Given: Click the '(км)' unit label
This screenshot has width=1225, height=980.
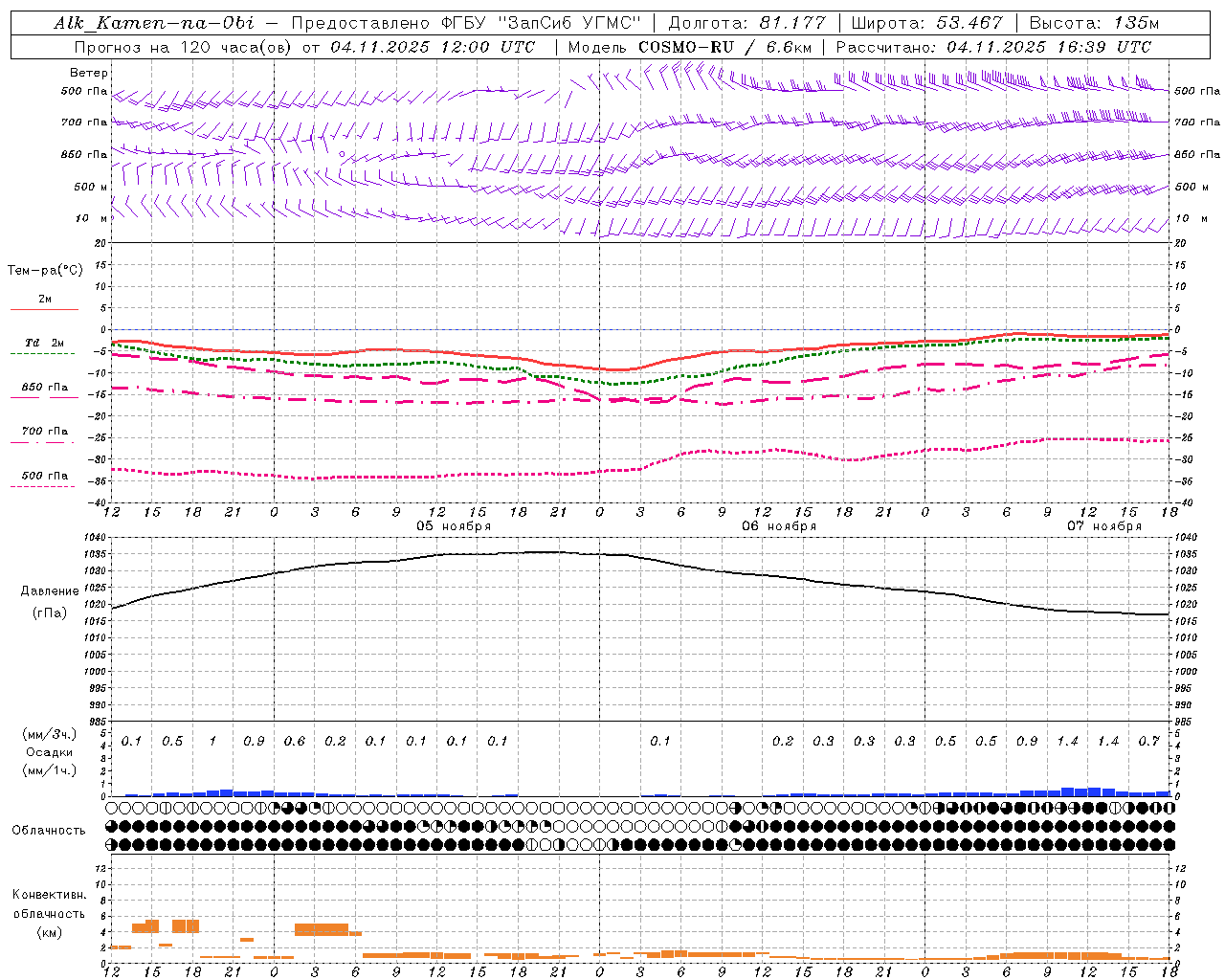Looking at the screenshot, I should point(50,932).
